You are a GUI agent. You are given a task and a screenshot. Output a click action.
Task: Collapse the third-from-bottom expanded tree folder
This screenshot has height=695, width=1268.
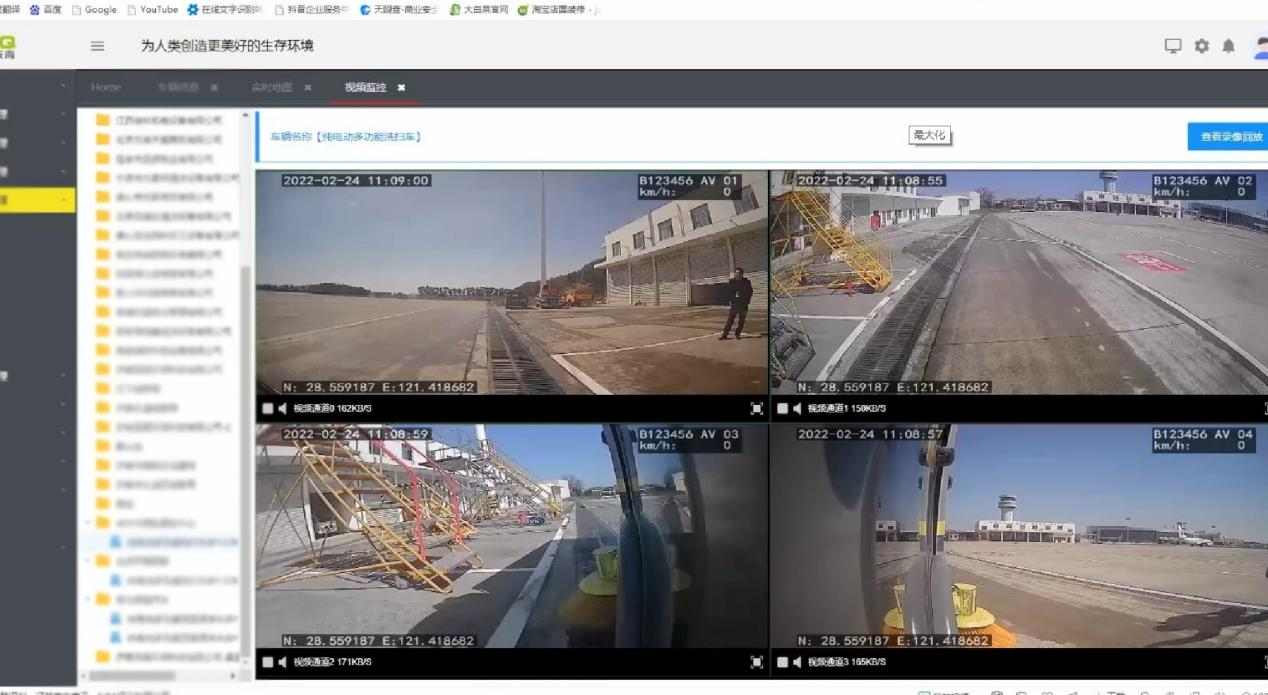coord(88,522)
